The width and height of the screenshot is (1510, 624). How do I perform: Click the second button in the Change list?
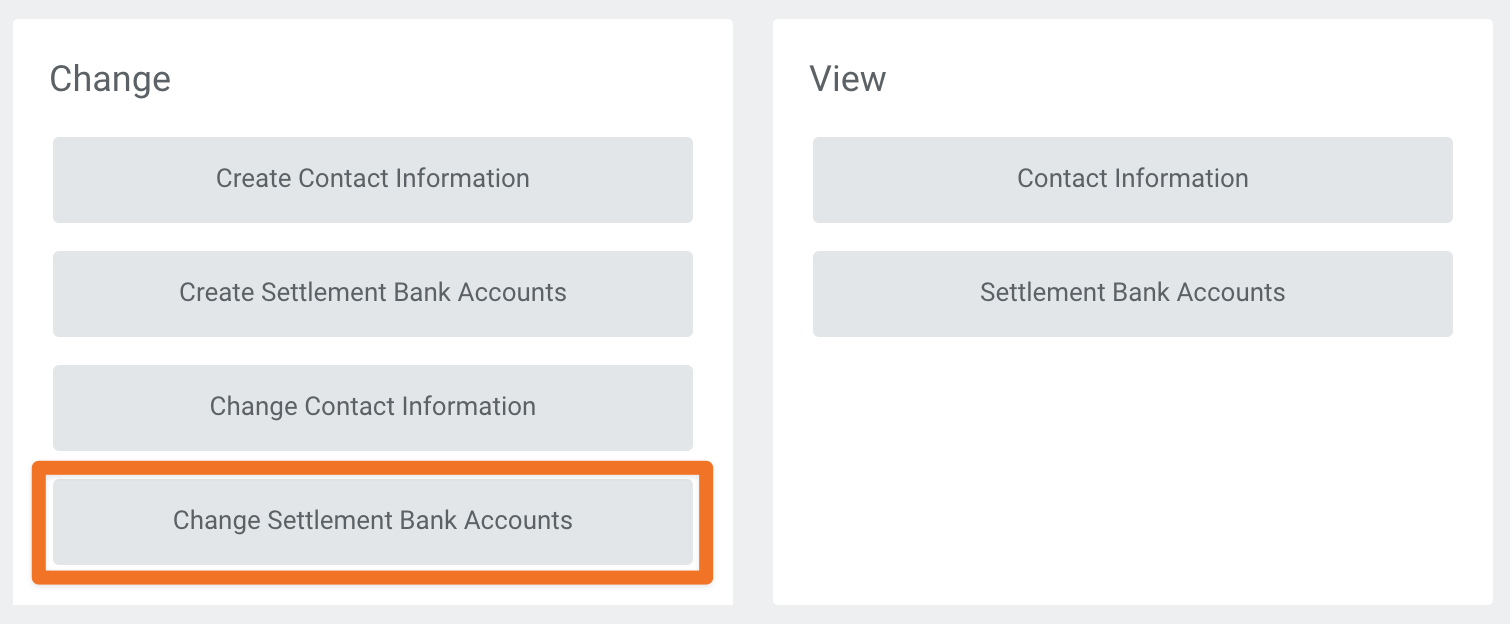(x=372, y=293)
